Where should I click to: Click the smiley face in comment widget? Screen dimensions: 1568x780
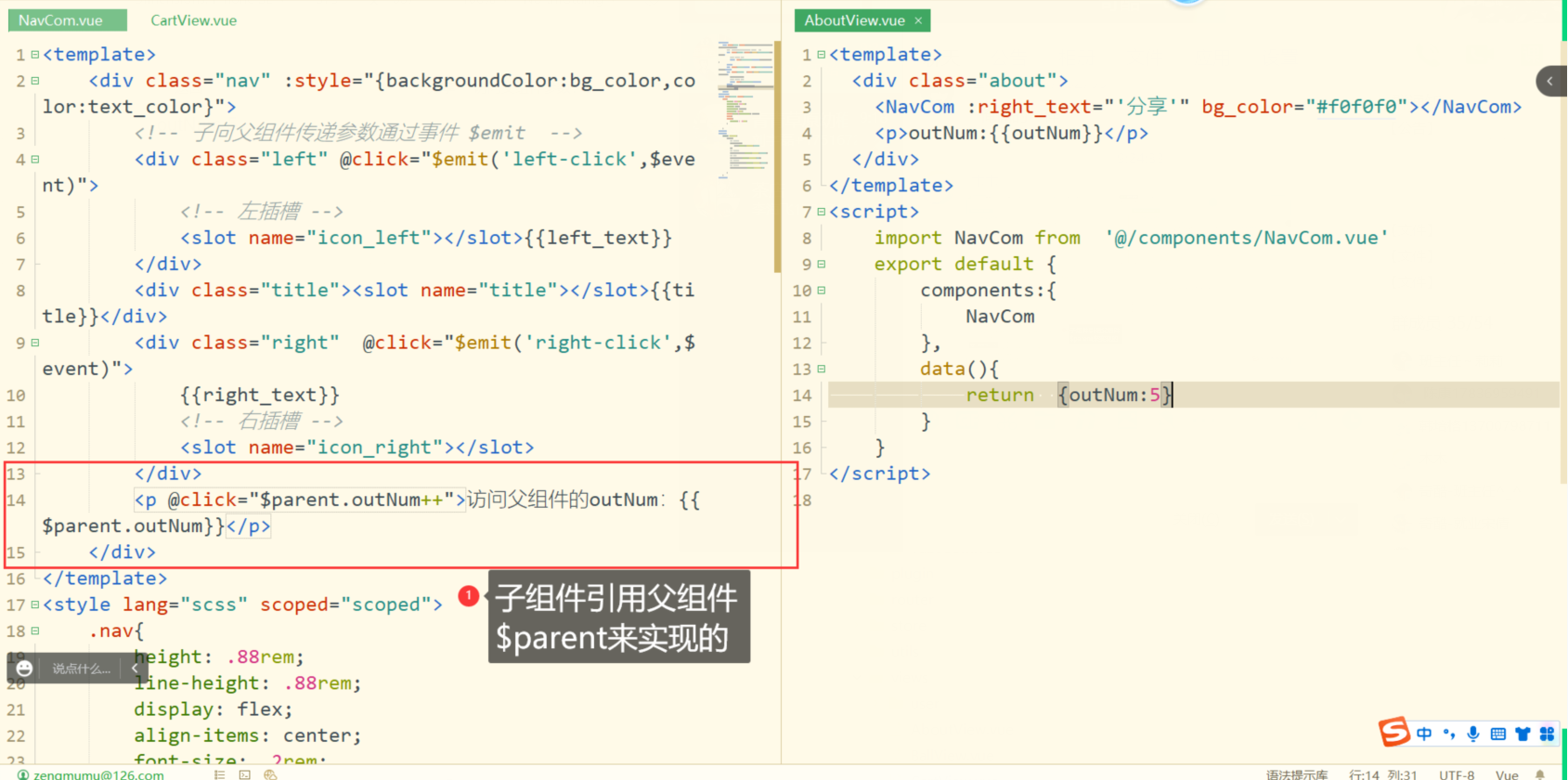pyautogui.click(x=24, y=668)
